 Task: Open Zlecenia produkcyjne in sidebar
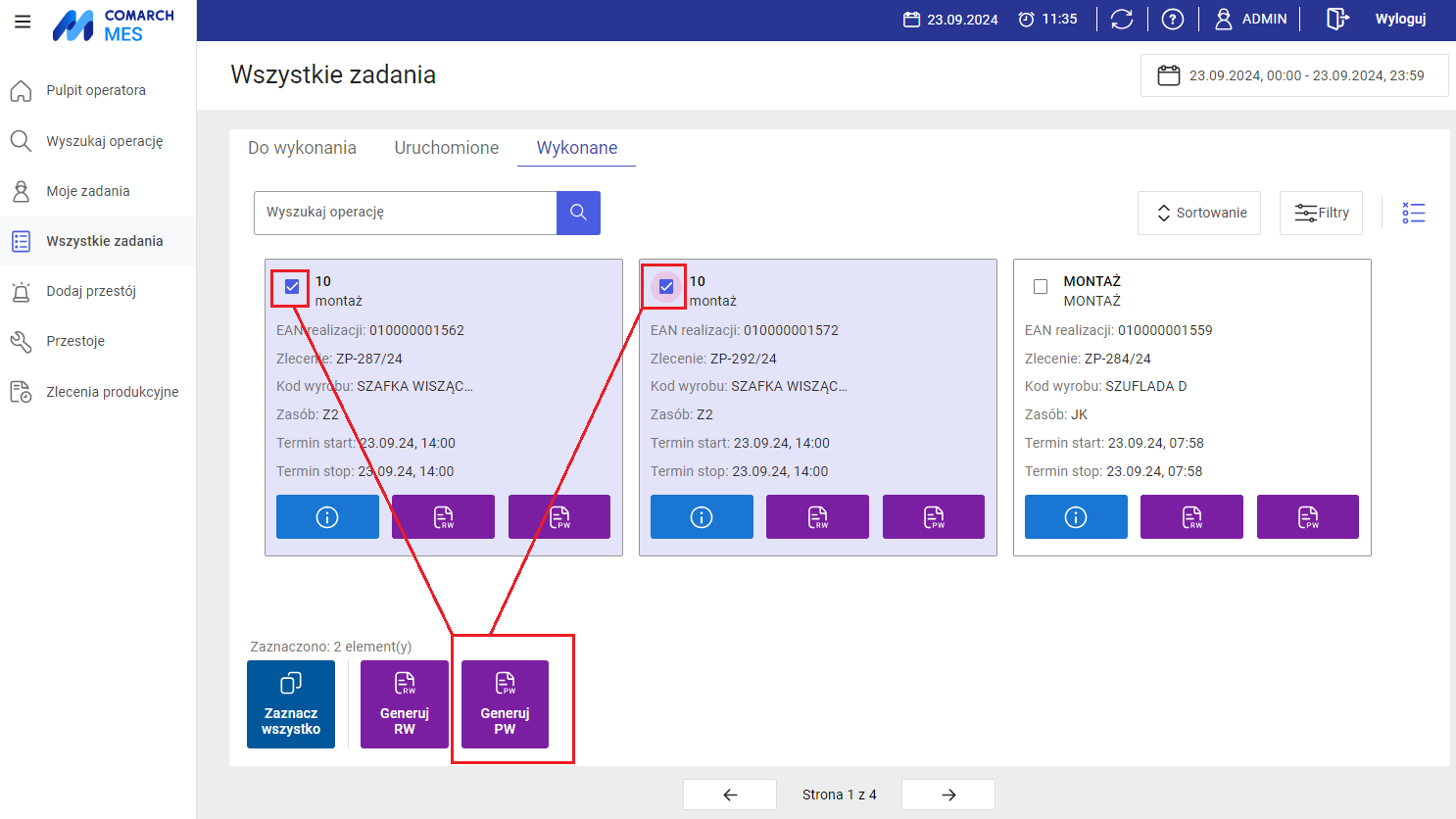(x=98, y=392)
